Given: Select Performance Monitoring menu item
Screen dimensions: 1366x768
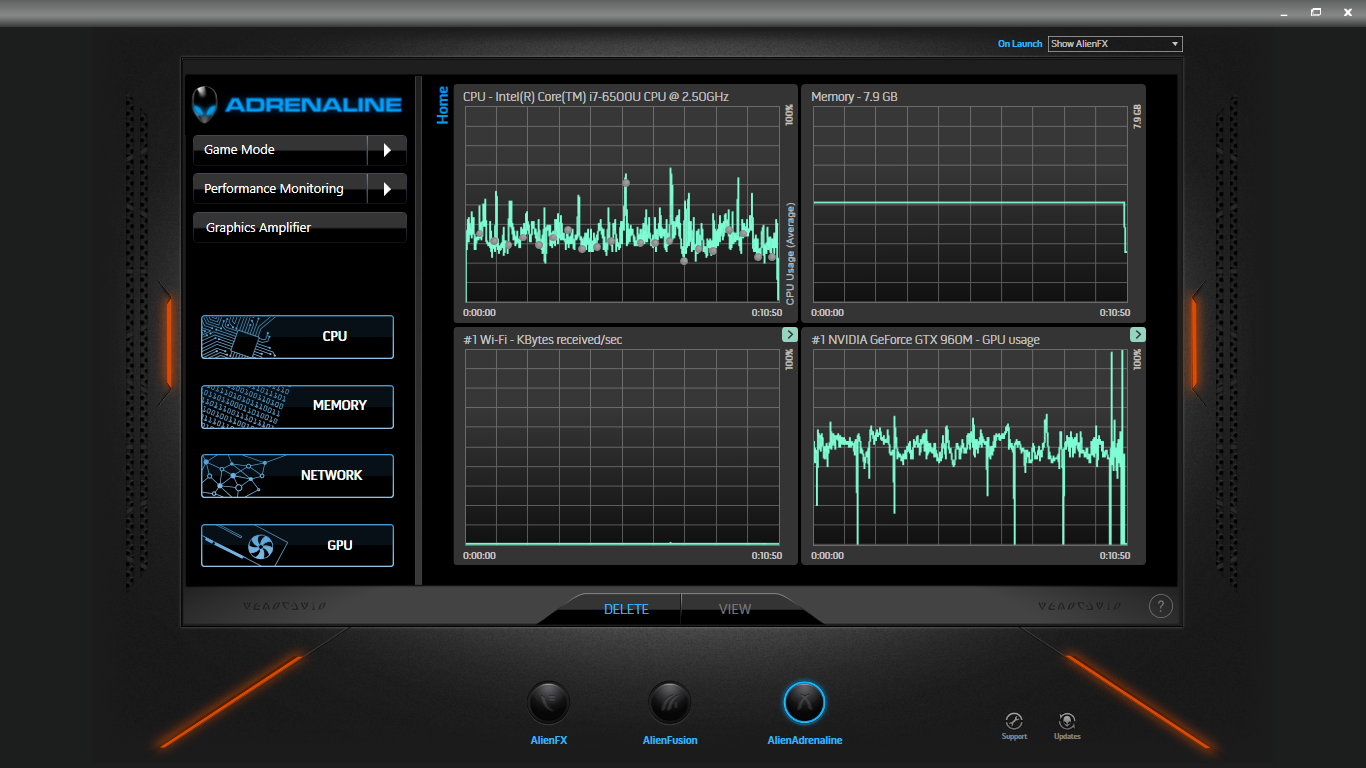Looking at the screenshot, I should pyautogui.click(x=281, y=188).
